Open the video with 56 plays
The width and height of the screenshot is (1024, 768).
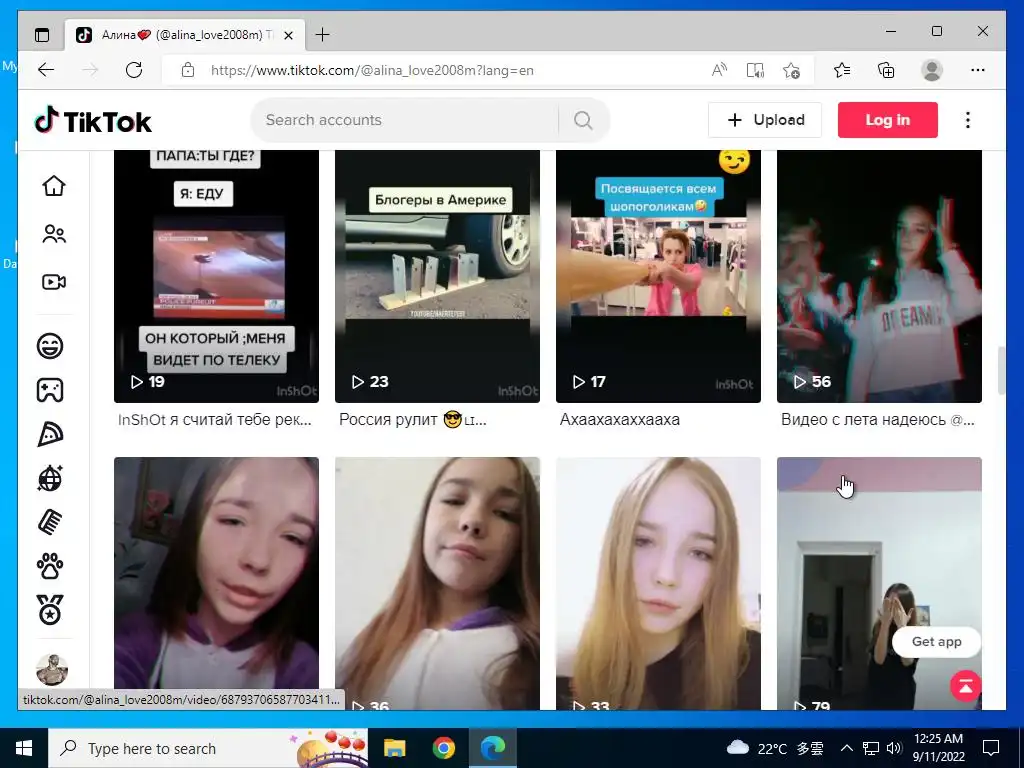(879, 276)
